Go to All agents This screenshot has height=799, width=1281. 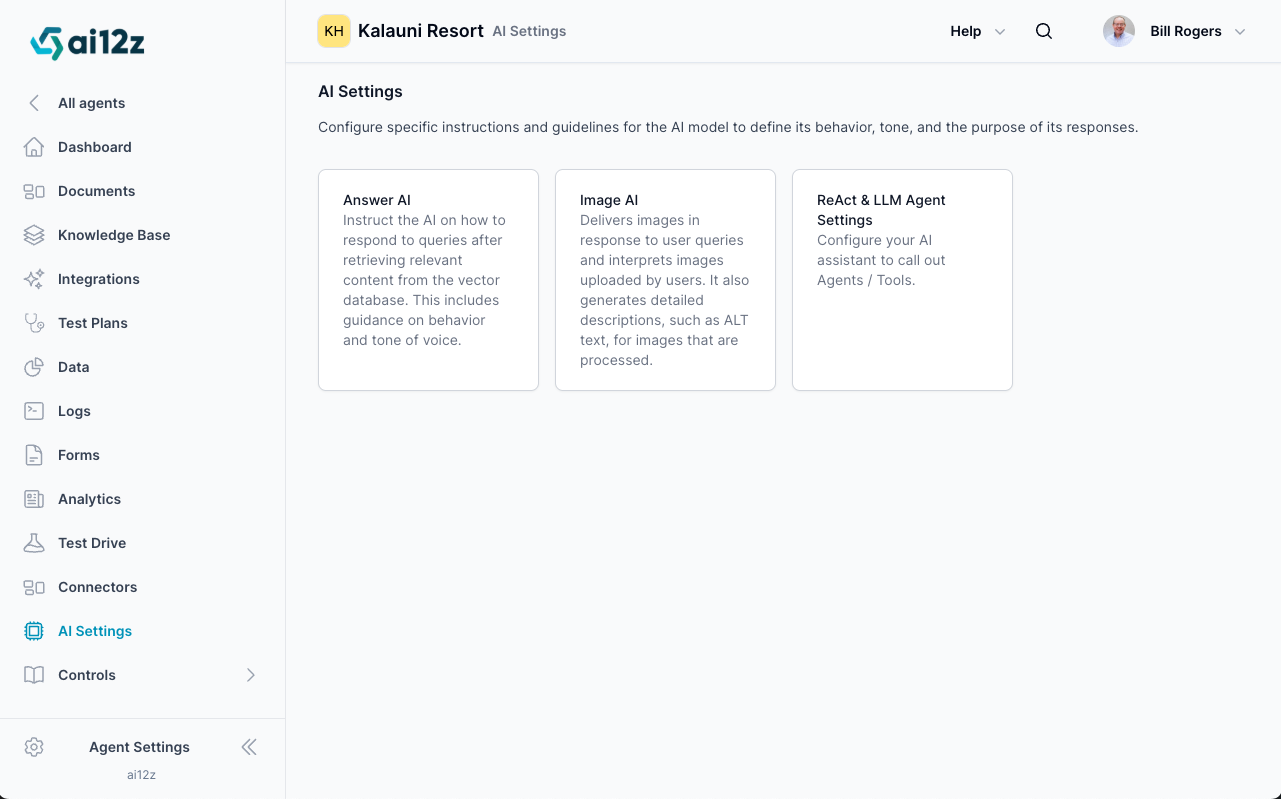pyautogui.click(x=92, y=103)
